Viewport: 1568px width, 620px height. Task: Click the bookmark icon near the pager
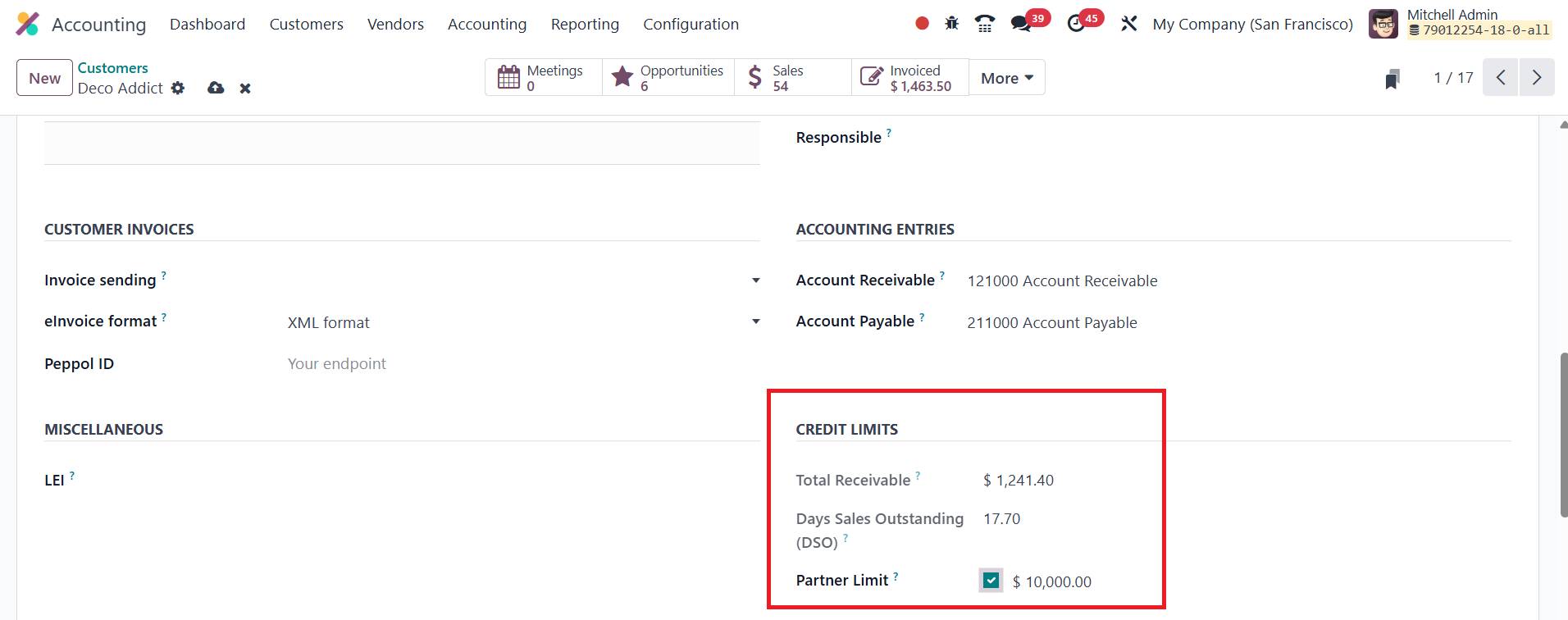(x=1392, y=79)
